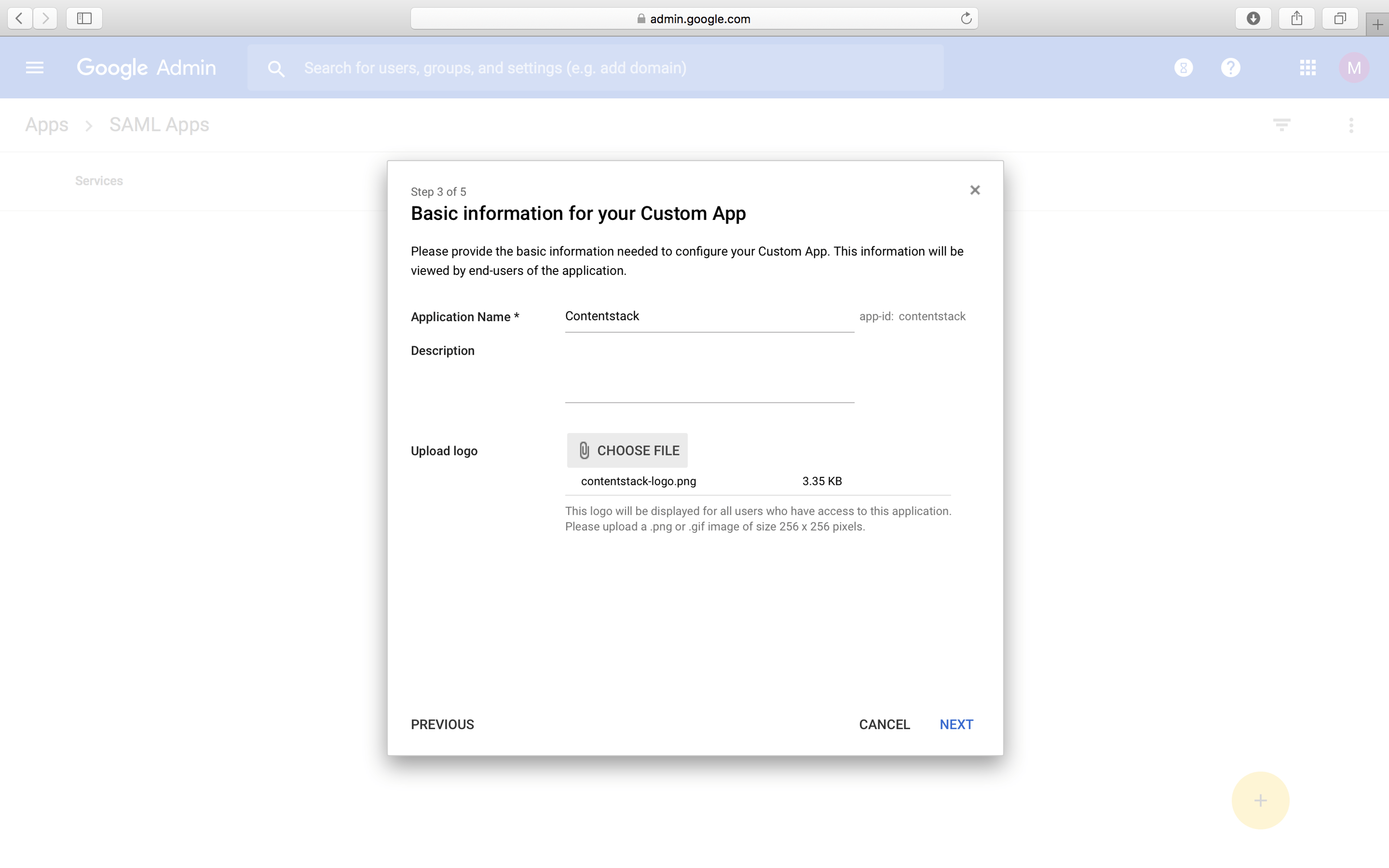1389x868 pixels.
Task: Open the hourglass tasks icon
Action: (1184, 68)
